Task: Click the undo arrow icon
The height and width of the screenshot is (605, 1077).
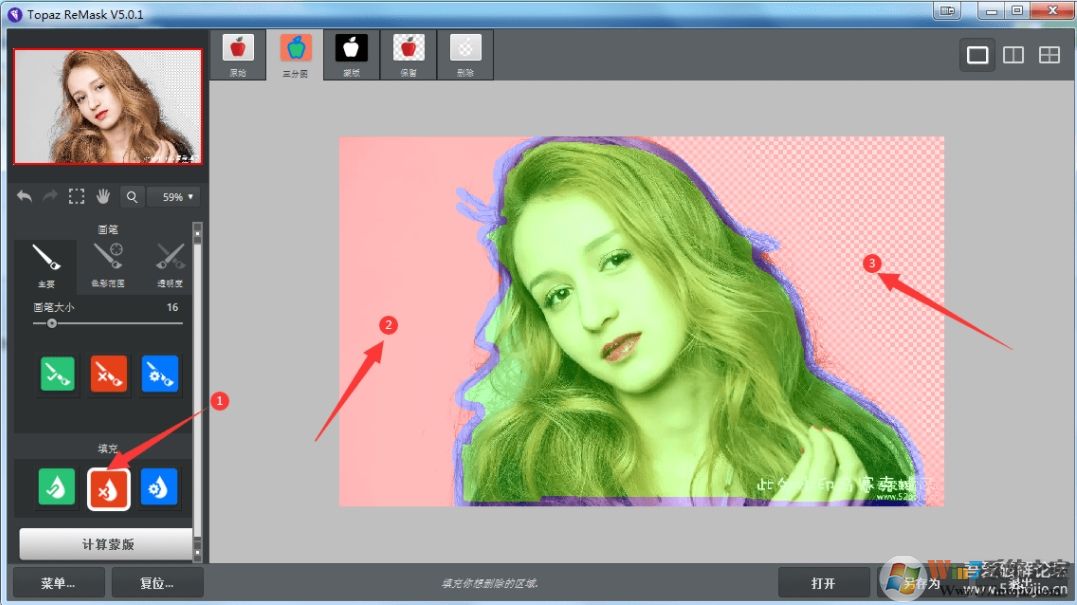Action: tap(25, 197)
